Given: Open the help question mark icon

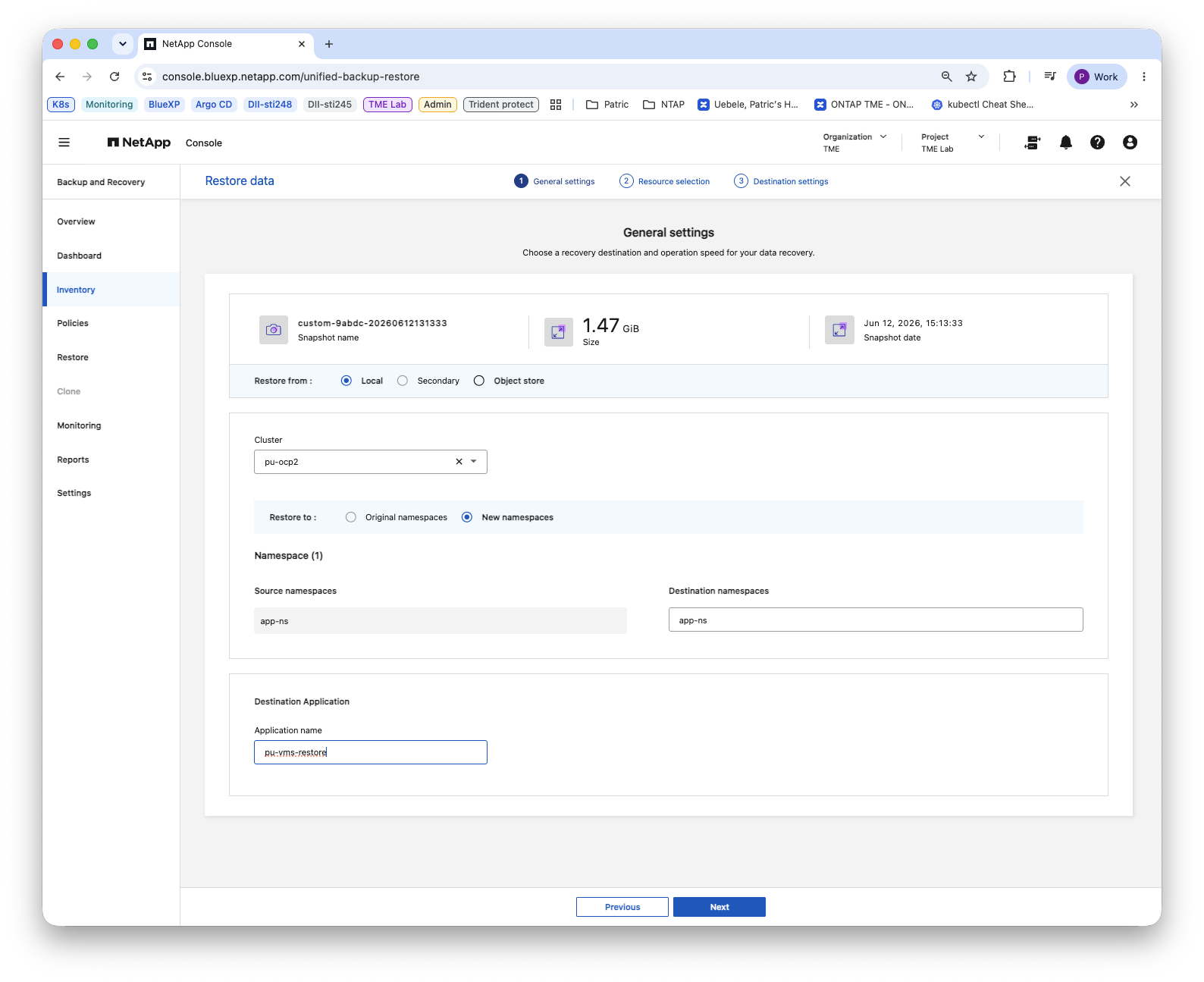Looking at the screenshot, I should [1097, 143].
